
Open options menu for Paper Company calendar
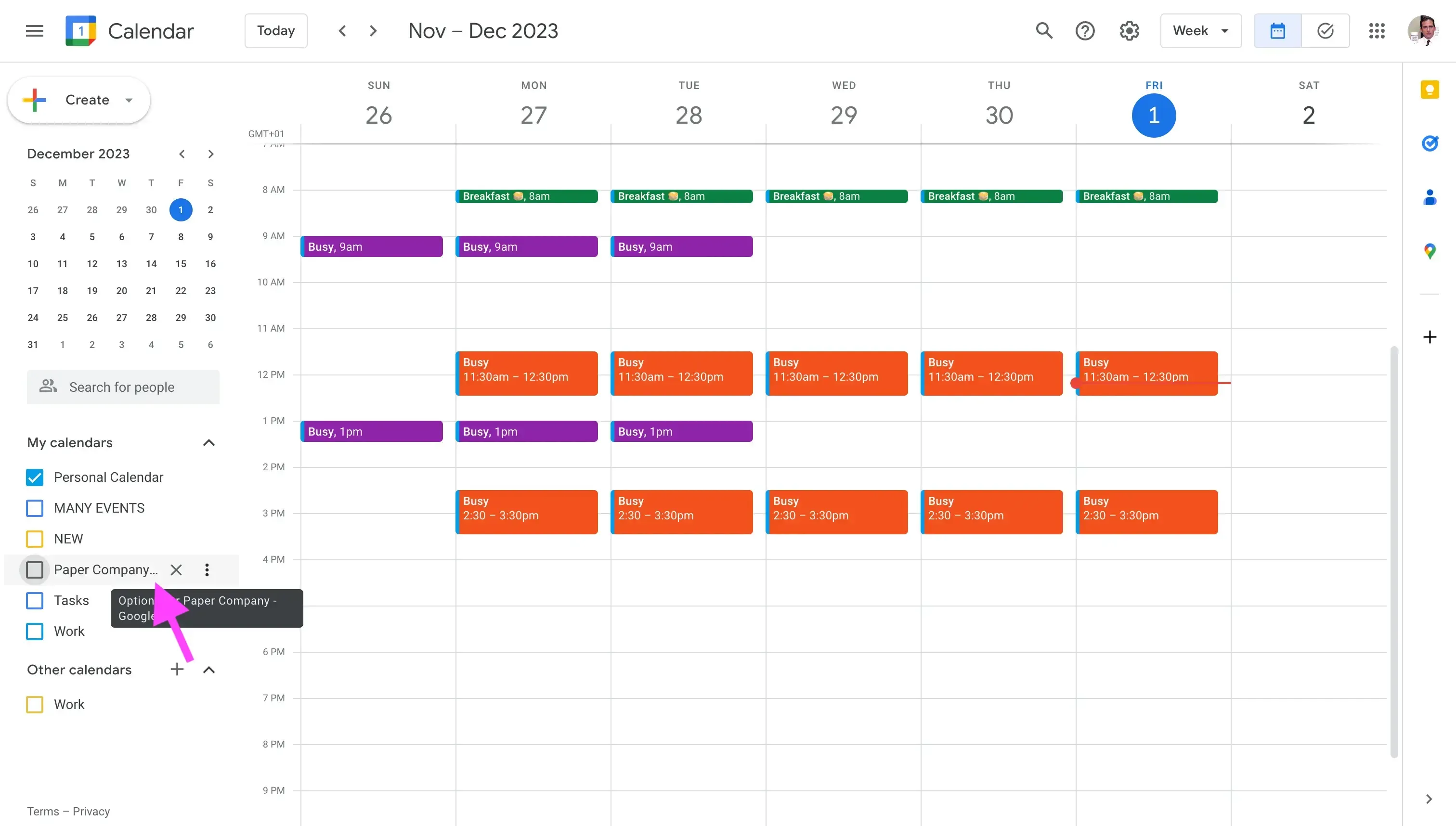[x=207, y=569]
